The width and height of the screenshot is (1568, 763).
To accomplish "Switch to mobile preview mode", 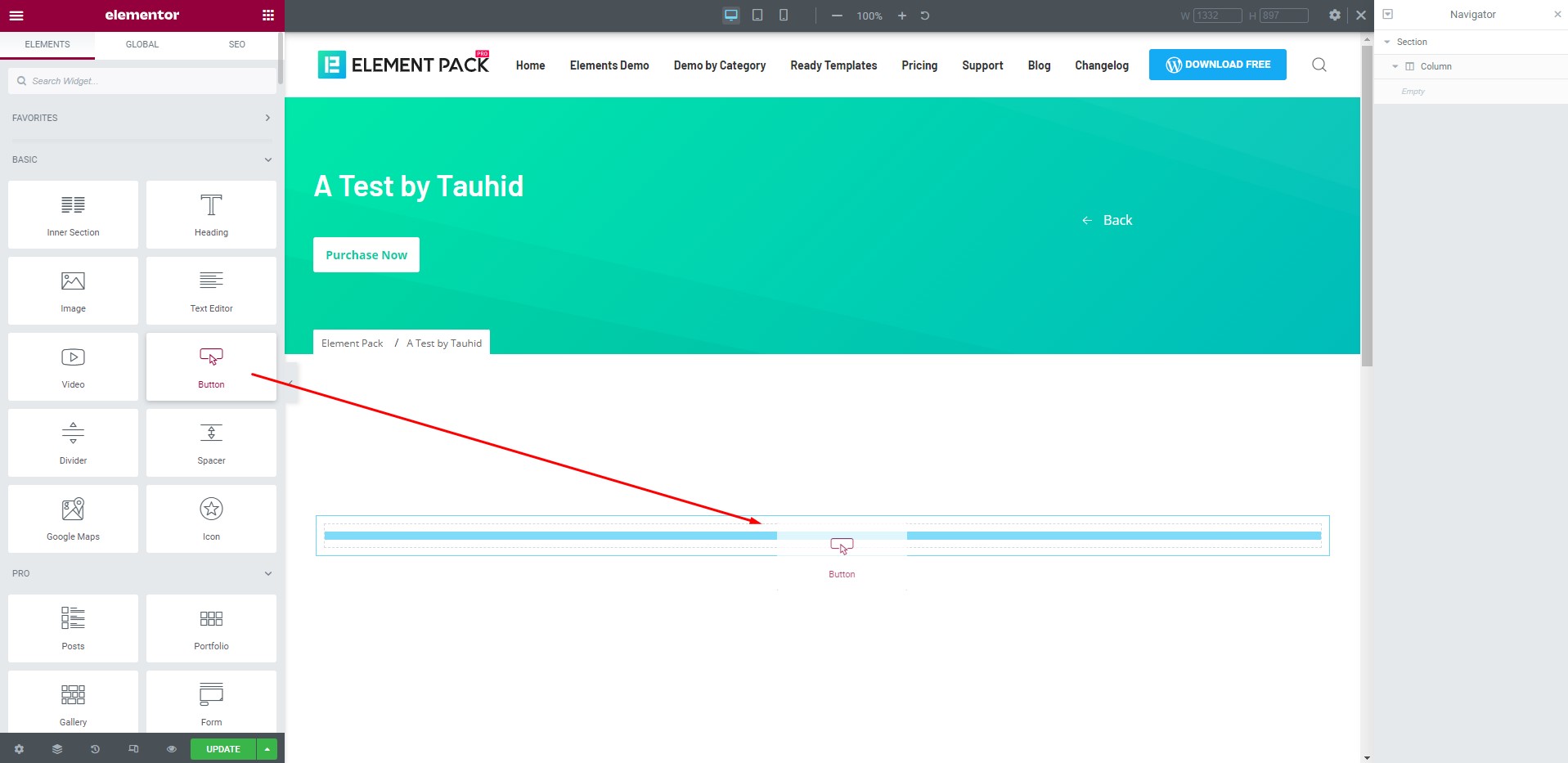I will pos(784,16).
